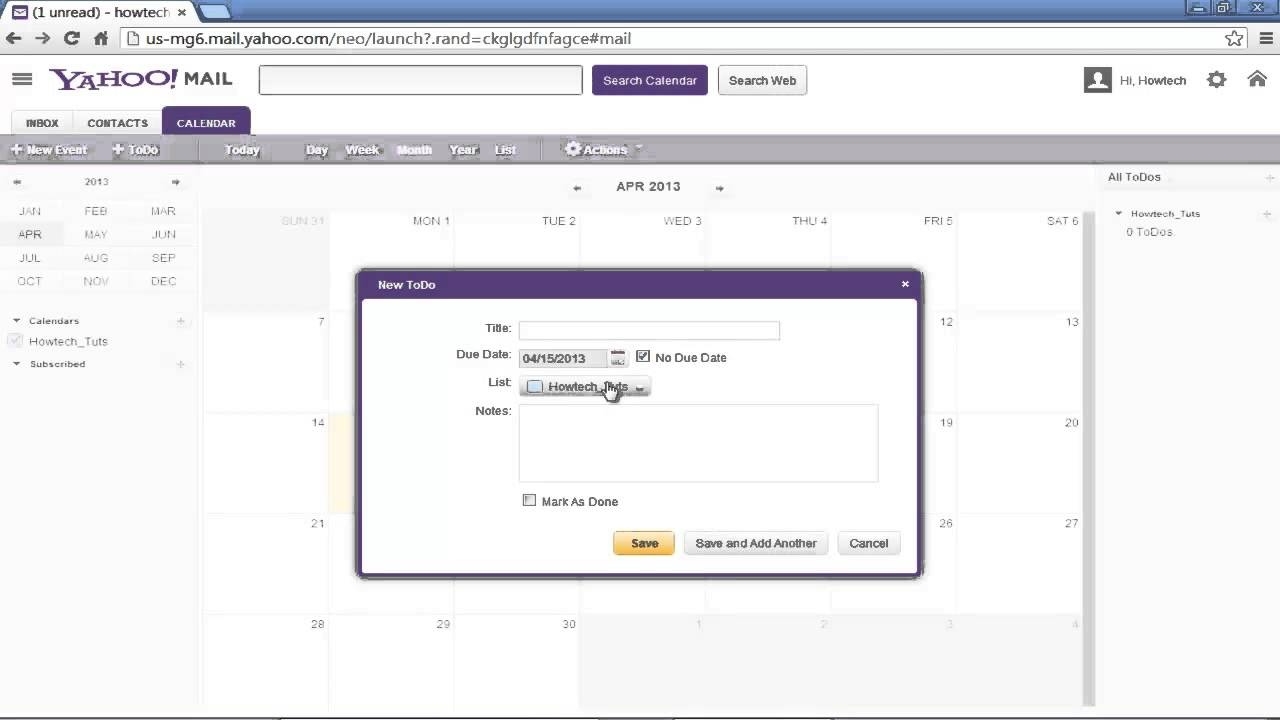
Task: Click Search Web button
Action: coord(762,80)
